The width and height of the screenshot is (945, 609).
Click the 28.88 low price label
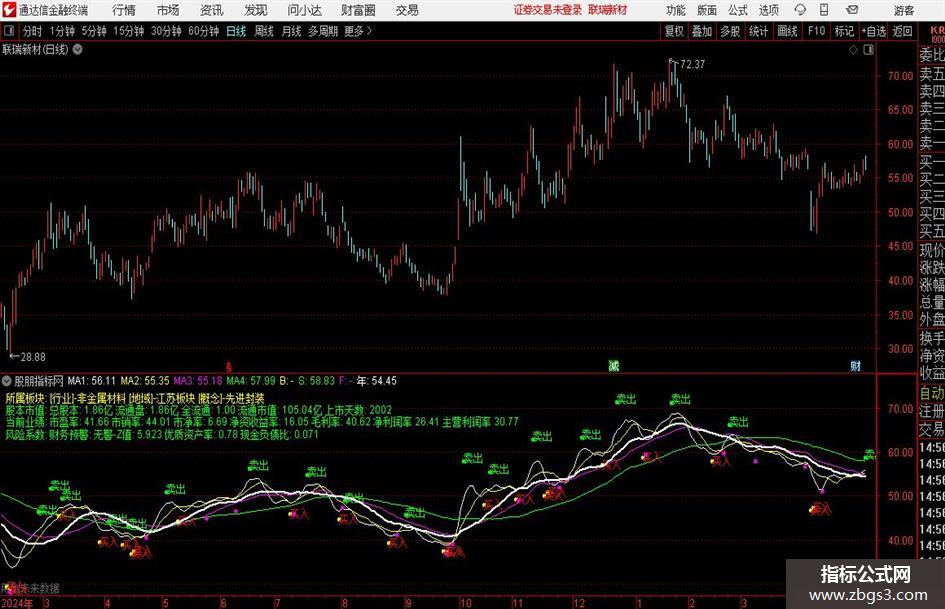coord(33,357)
